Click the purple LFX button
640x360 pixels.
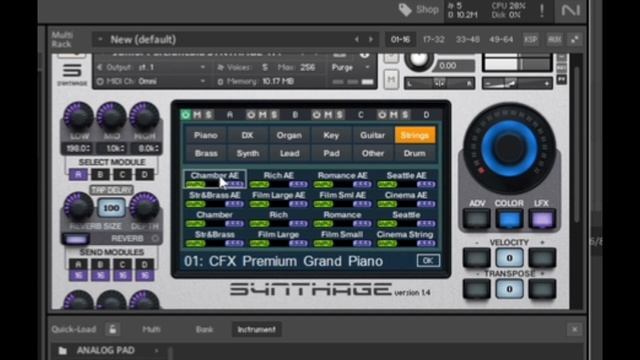(542, 219)
